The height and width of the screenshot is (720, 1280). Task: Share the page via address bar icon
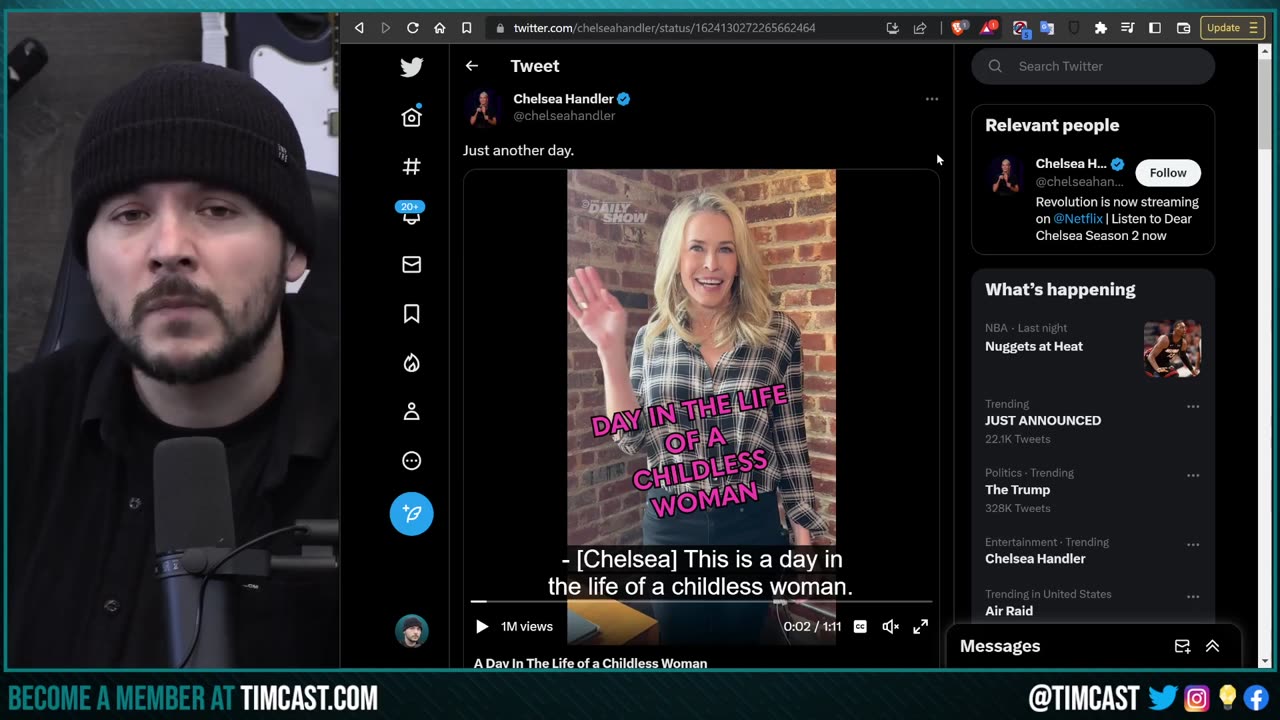pyautogui.click(x=920, y=28)
